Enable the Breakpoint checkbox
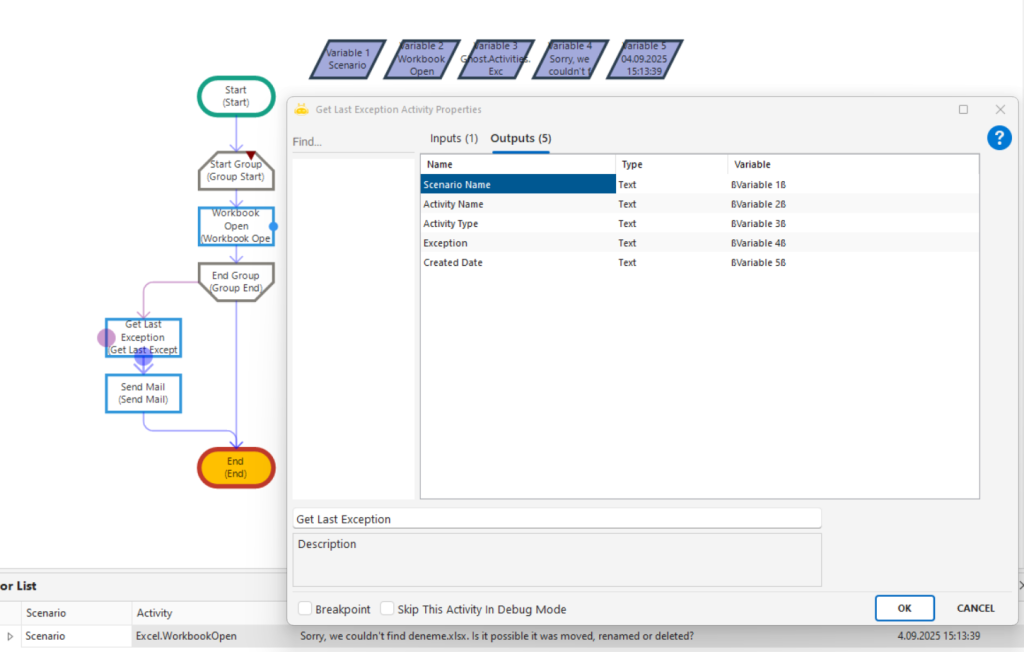 pos(305,609)
